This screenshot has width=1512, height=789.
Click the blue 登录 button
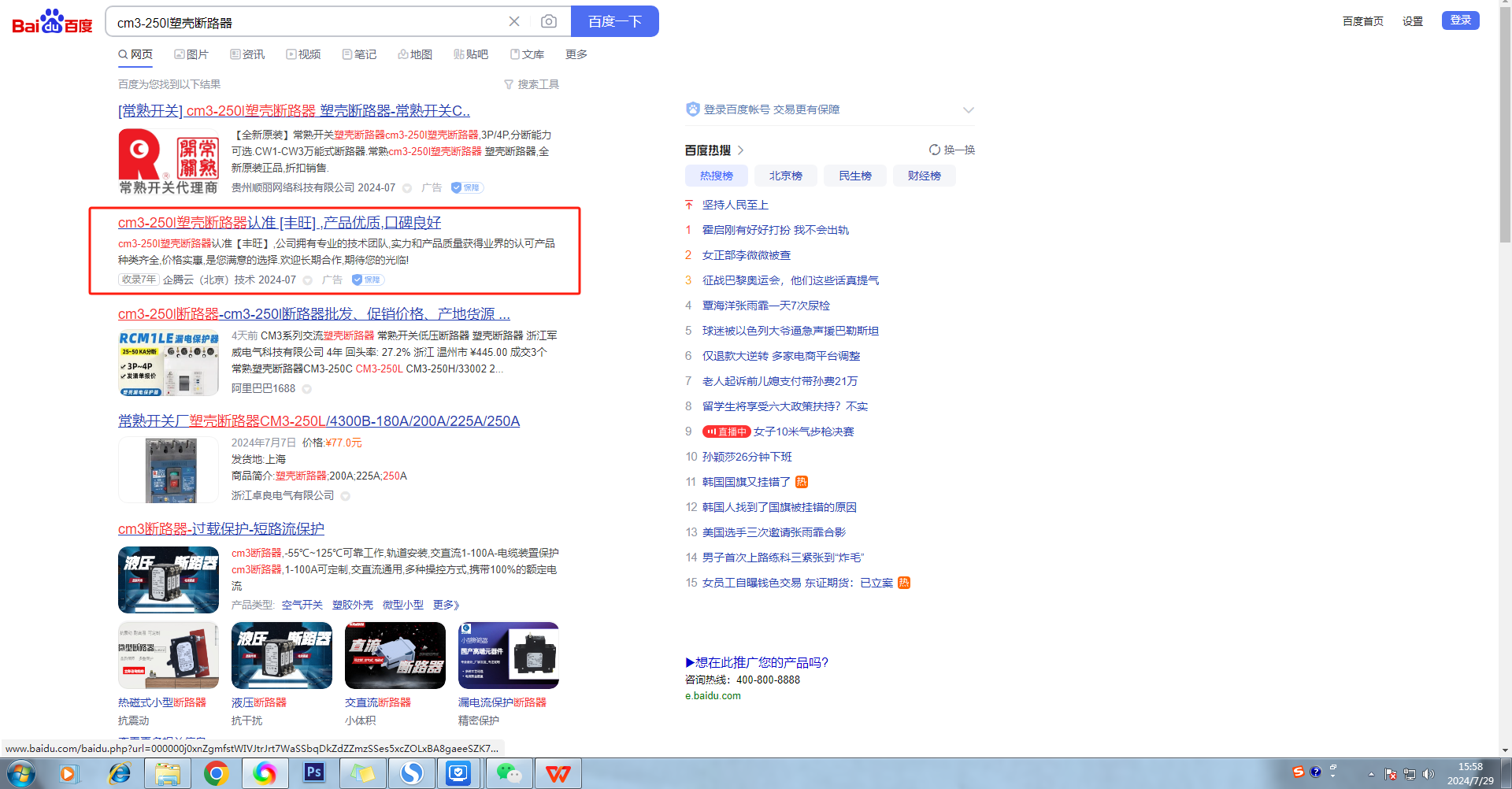click(1460, 20)
